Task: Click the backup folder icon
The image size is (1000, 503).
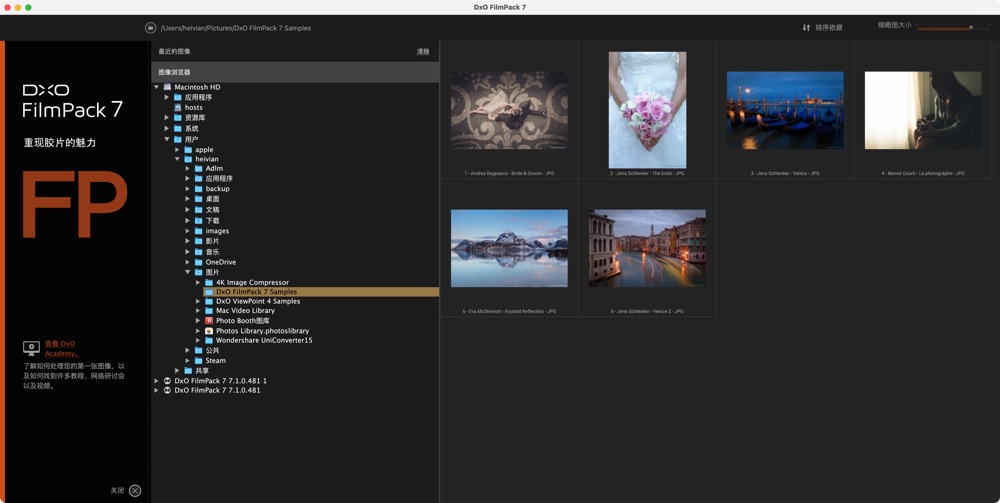Action: (198, 189)
